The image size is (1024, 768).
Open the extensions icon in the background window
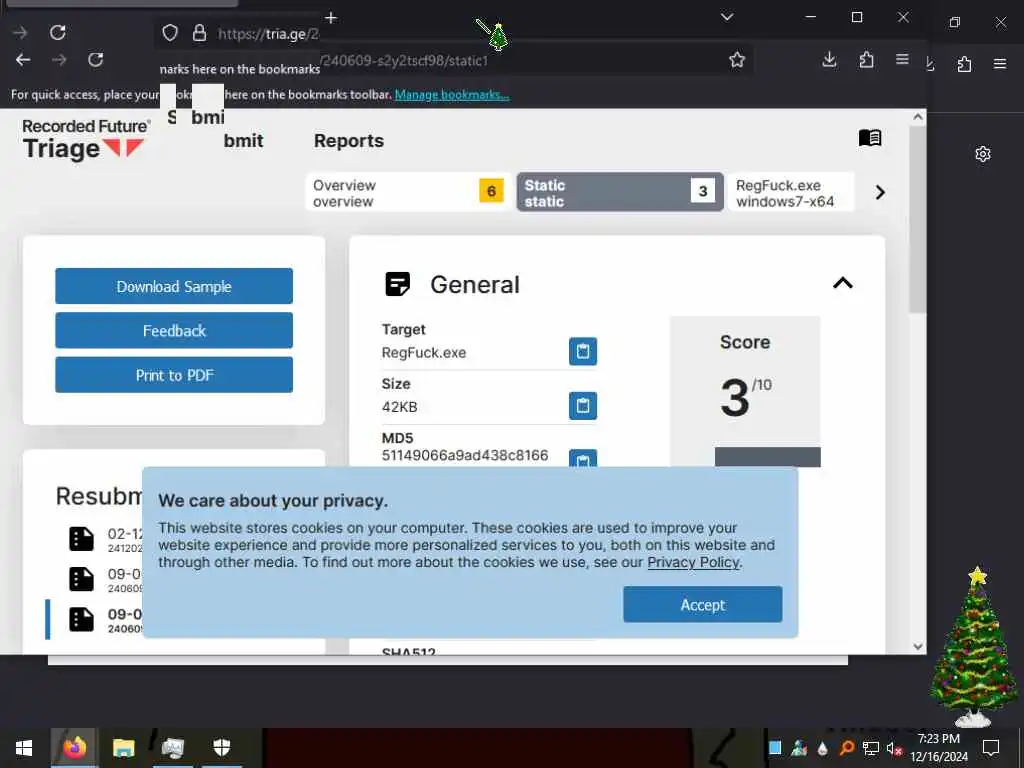pos(964,64)
